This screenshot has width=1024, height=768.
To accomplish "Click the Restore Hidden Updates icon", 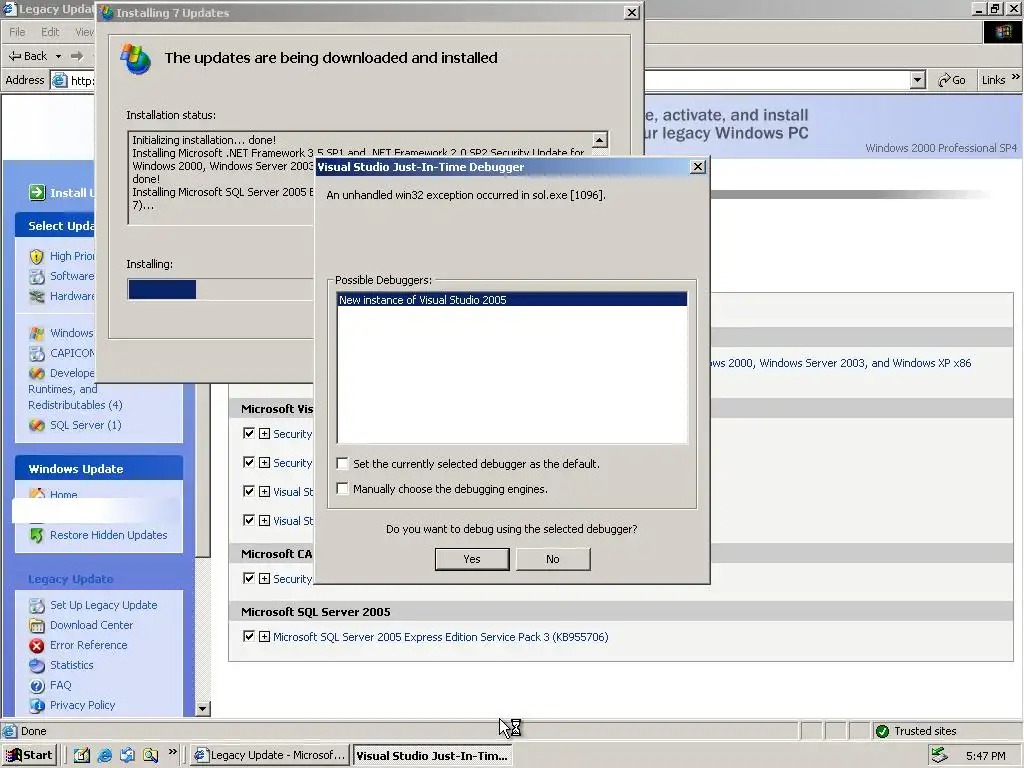I will point(37,536).
